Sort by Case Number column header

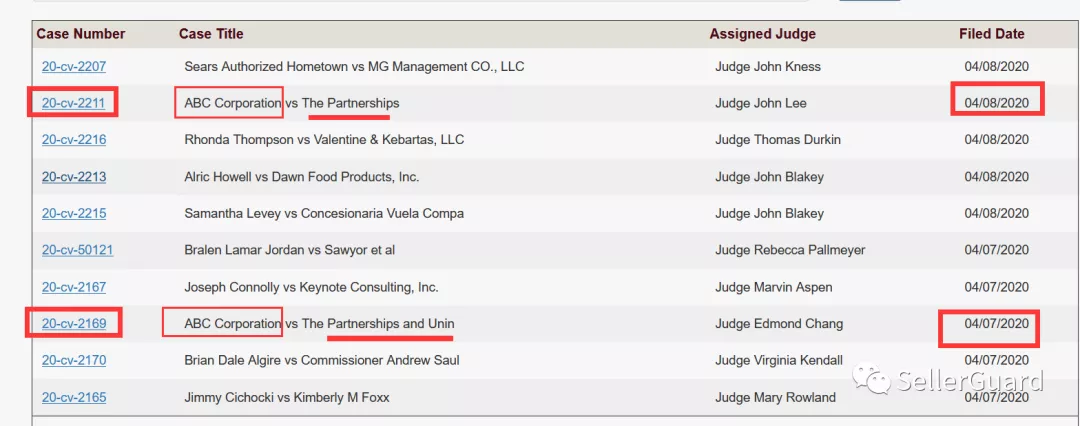[81, 34]
